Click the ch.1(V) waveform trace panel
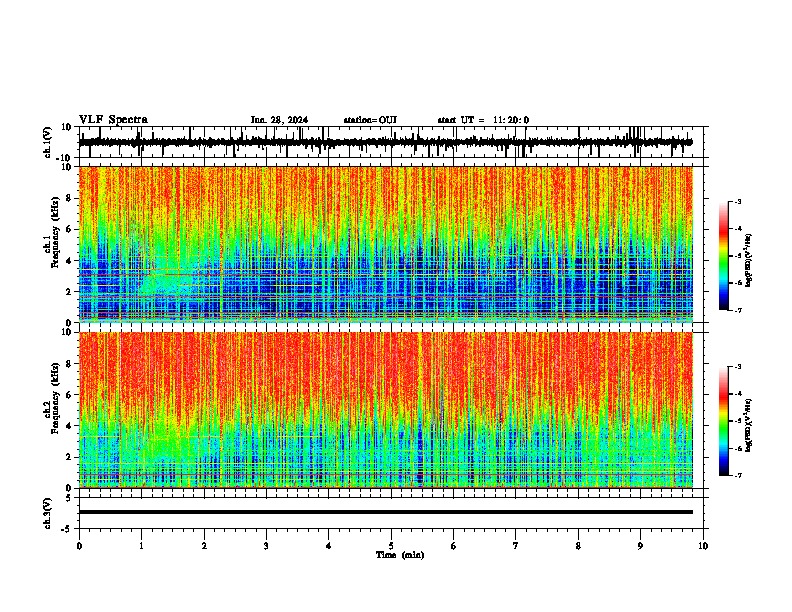The width and height of the screenshot is (792, 612). click(393, 142)
